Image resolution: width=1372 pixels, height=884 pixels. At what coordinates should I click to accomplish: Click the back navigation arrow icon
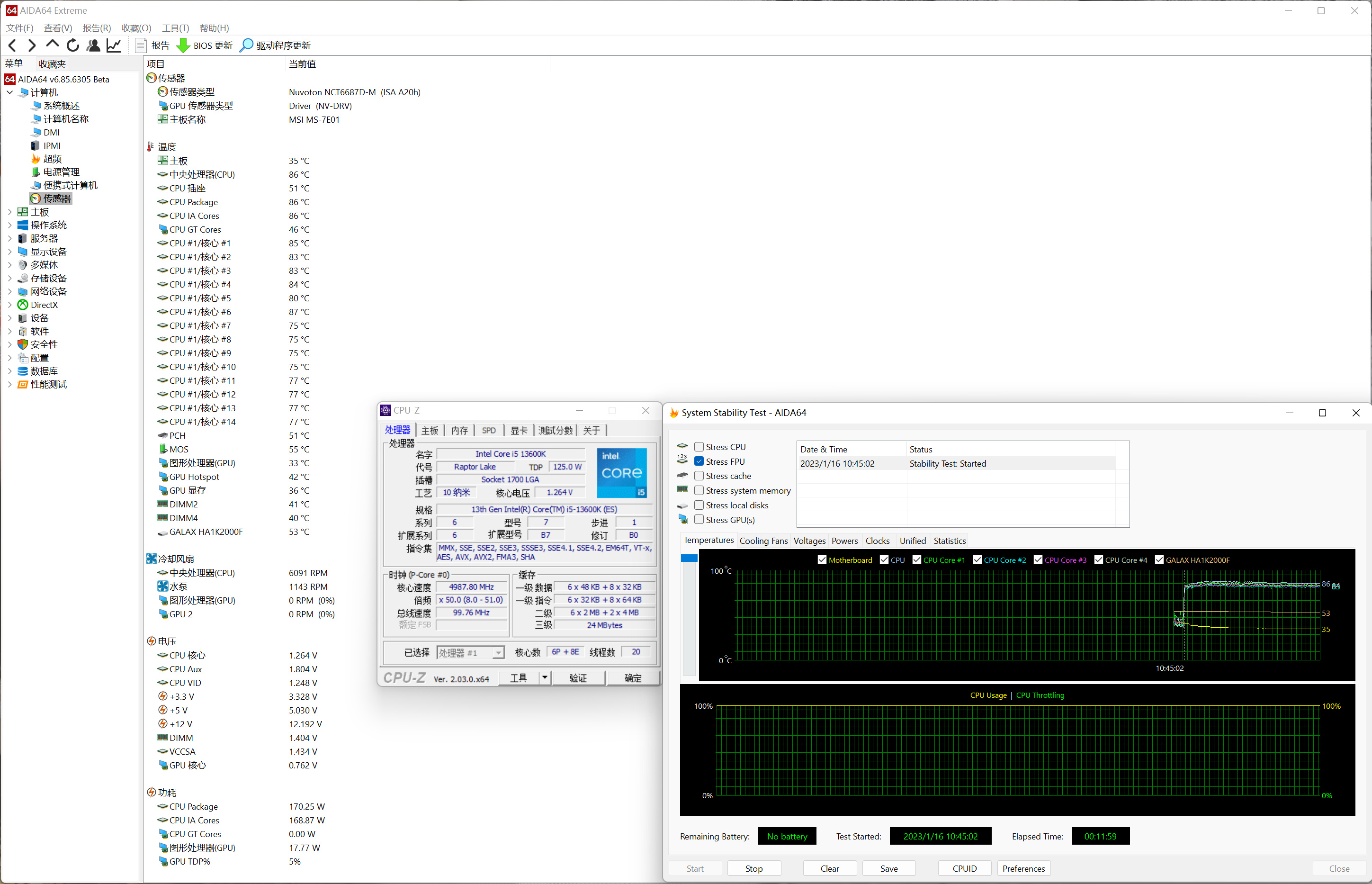(x=13, y=45)
